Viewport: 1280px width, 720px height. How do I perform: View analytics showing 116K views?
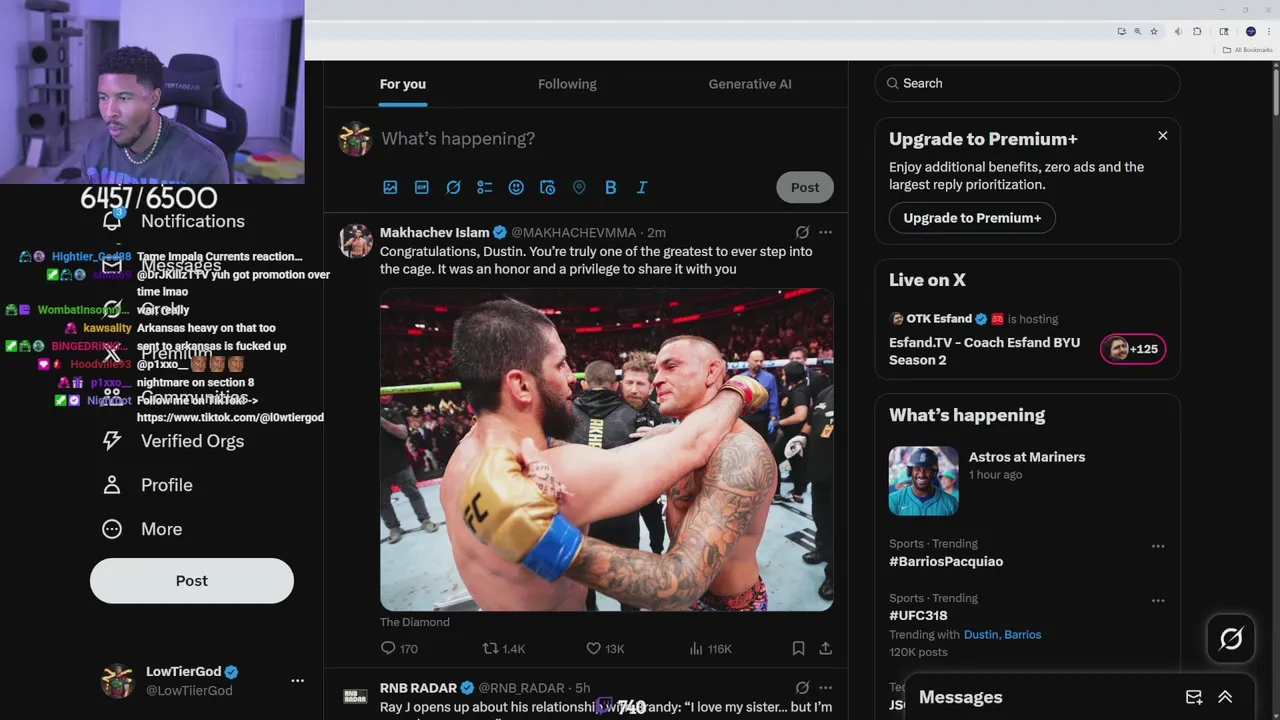710,649
